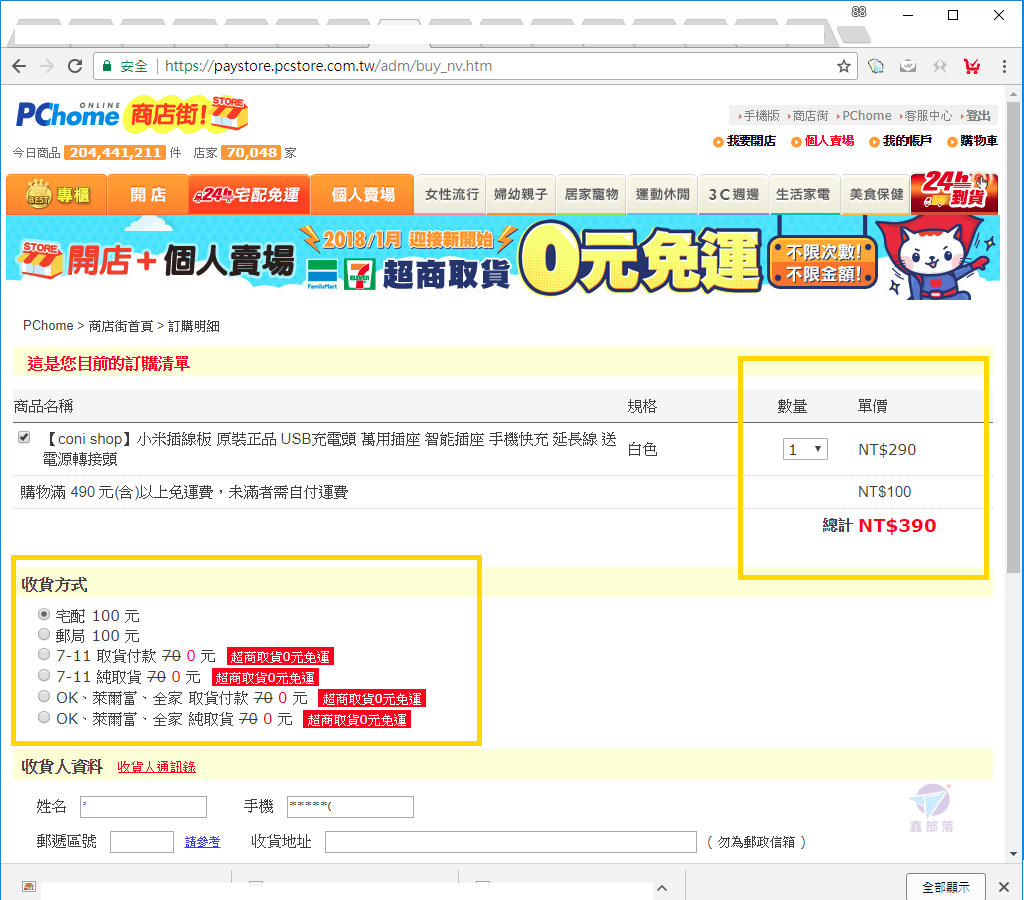Go back with the browser back arrow

point(19,66)
